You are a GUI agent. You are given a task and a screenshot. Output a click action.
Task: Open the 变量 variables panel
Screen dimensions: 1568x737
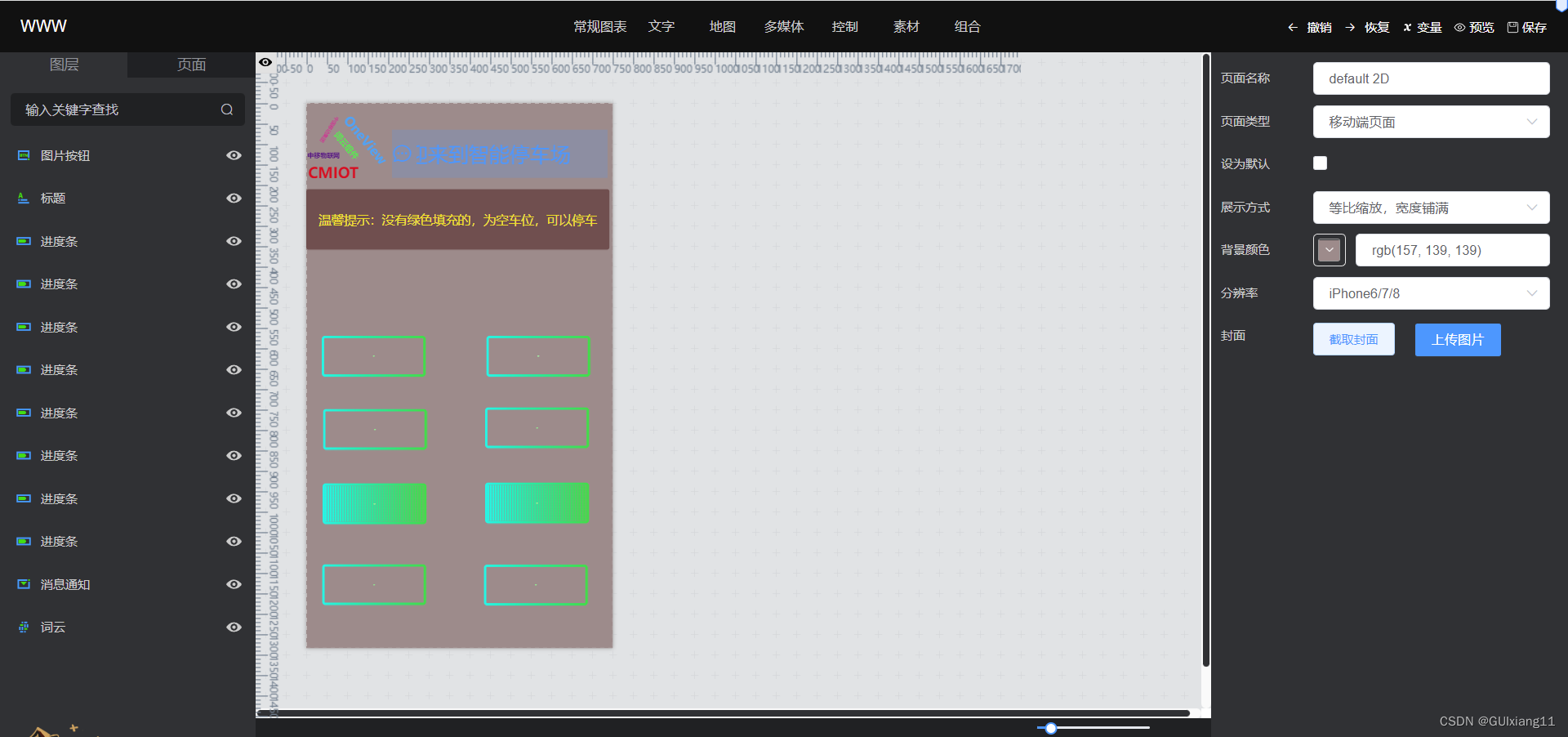coord(1423,27)
